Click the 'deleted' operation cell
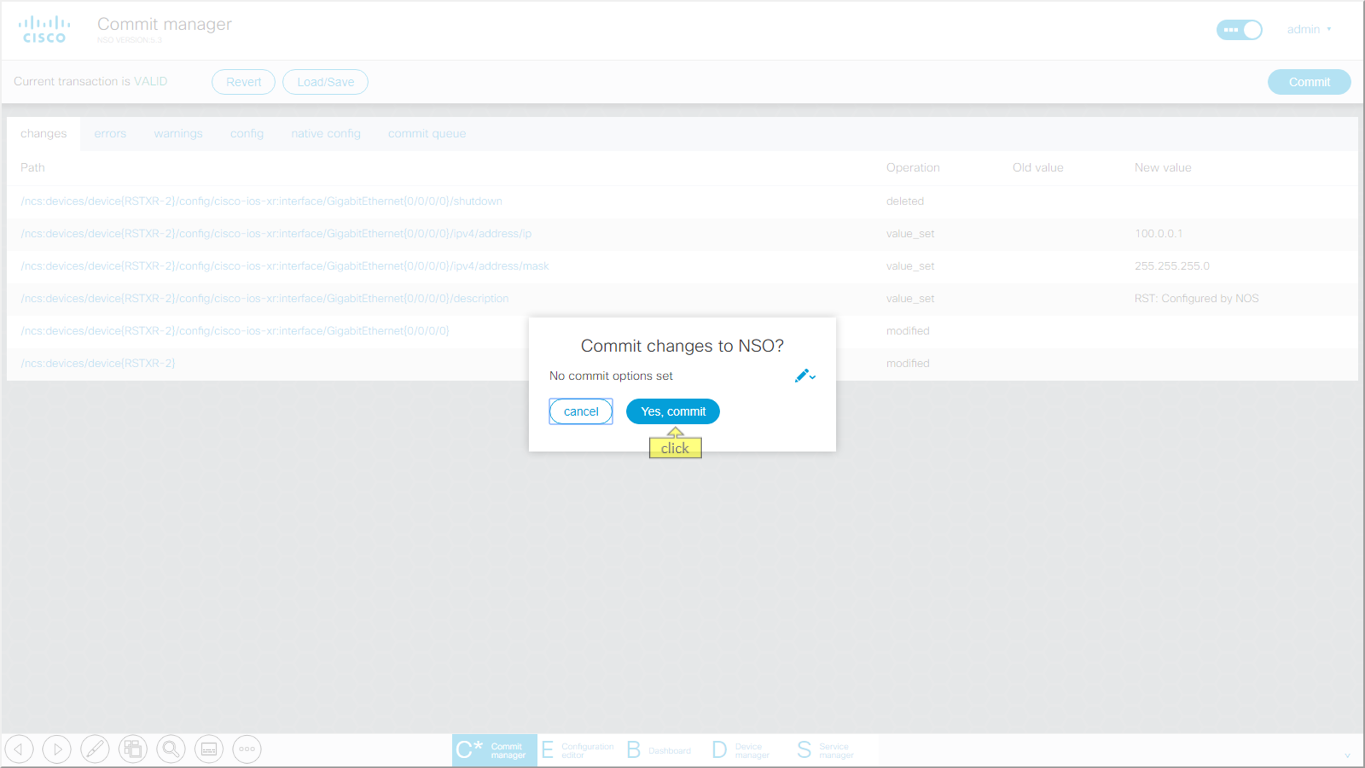Screen dimensions: 1365x768 pyautogui.click(x=905, y=201)
